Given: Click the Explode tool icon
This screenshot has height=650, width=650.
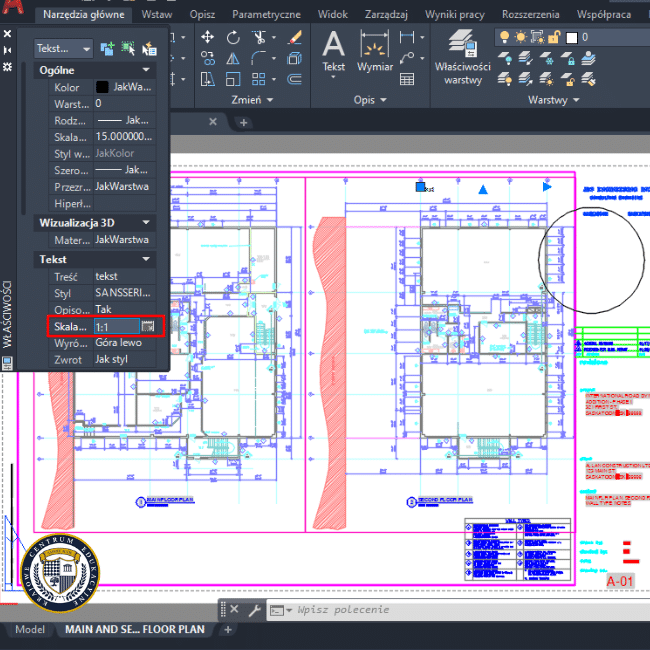Looking at the screenshot, I should tap(294, 58).
